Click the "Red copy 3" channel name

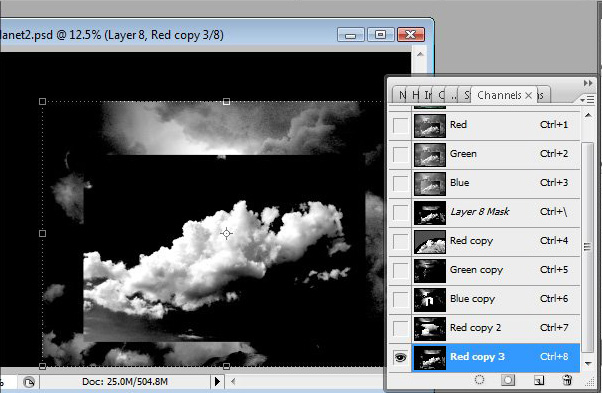[477, 357]
